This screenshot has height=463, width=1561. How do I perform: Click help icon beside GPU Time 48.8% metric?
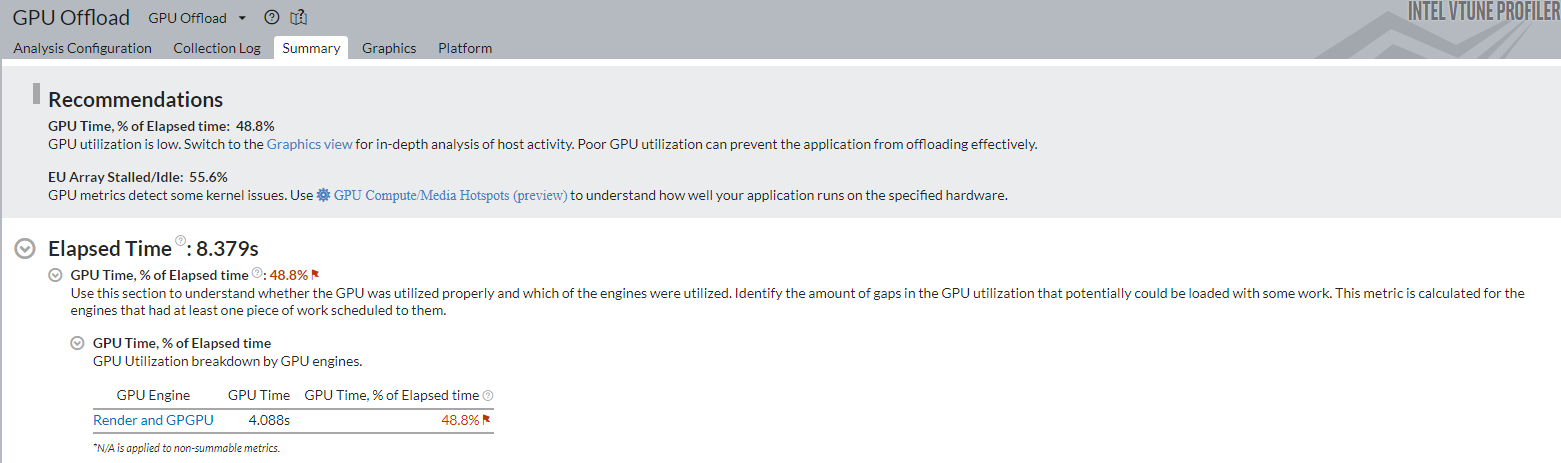click(257, 273)
